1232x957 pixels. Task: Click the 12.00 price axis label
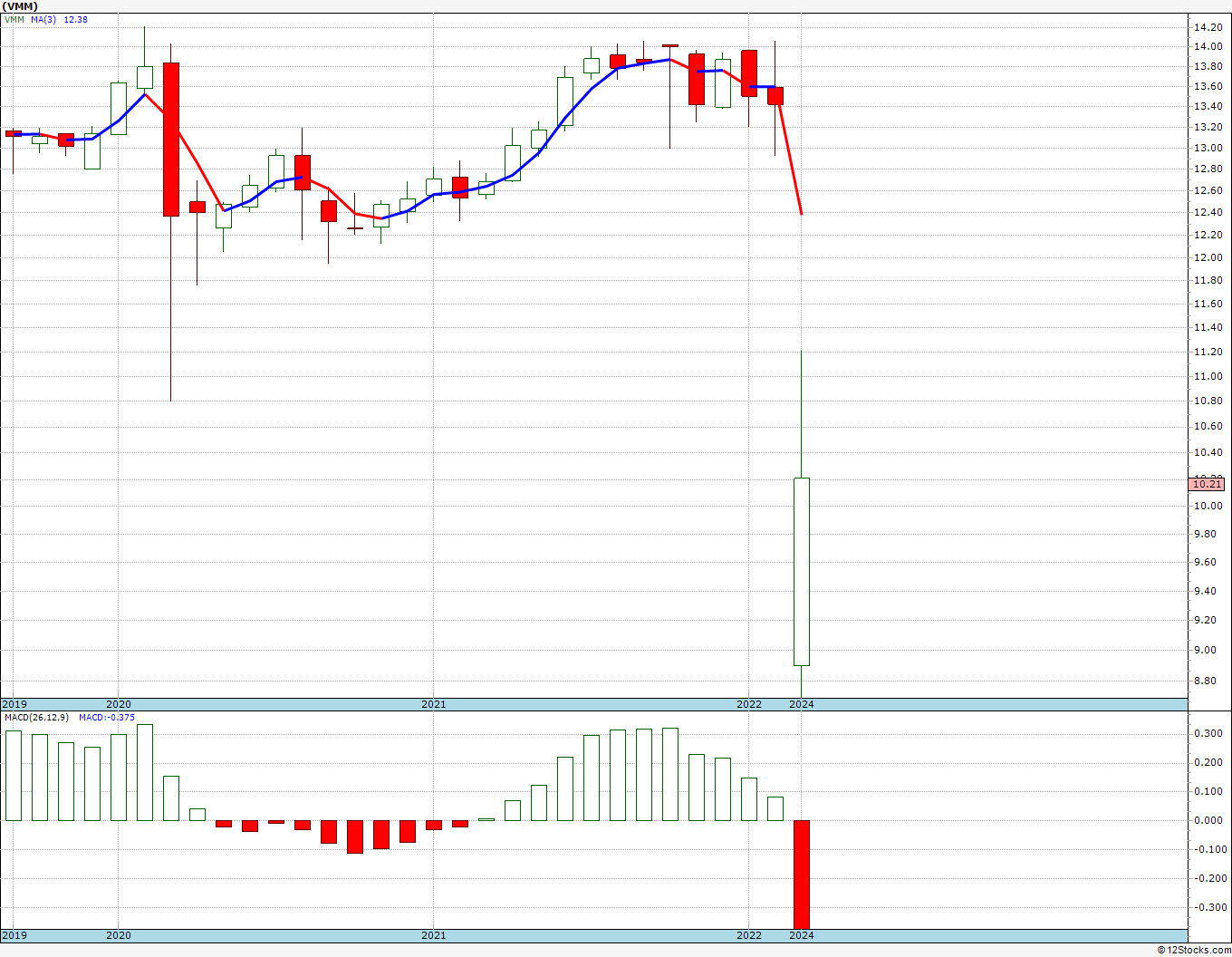(1208, 257)
